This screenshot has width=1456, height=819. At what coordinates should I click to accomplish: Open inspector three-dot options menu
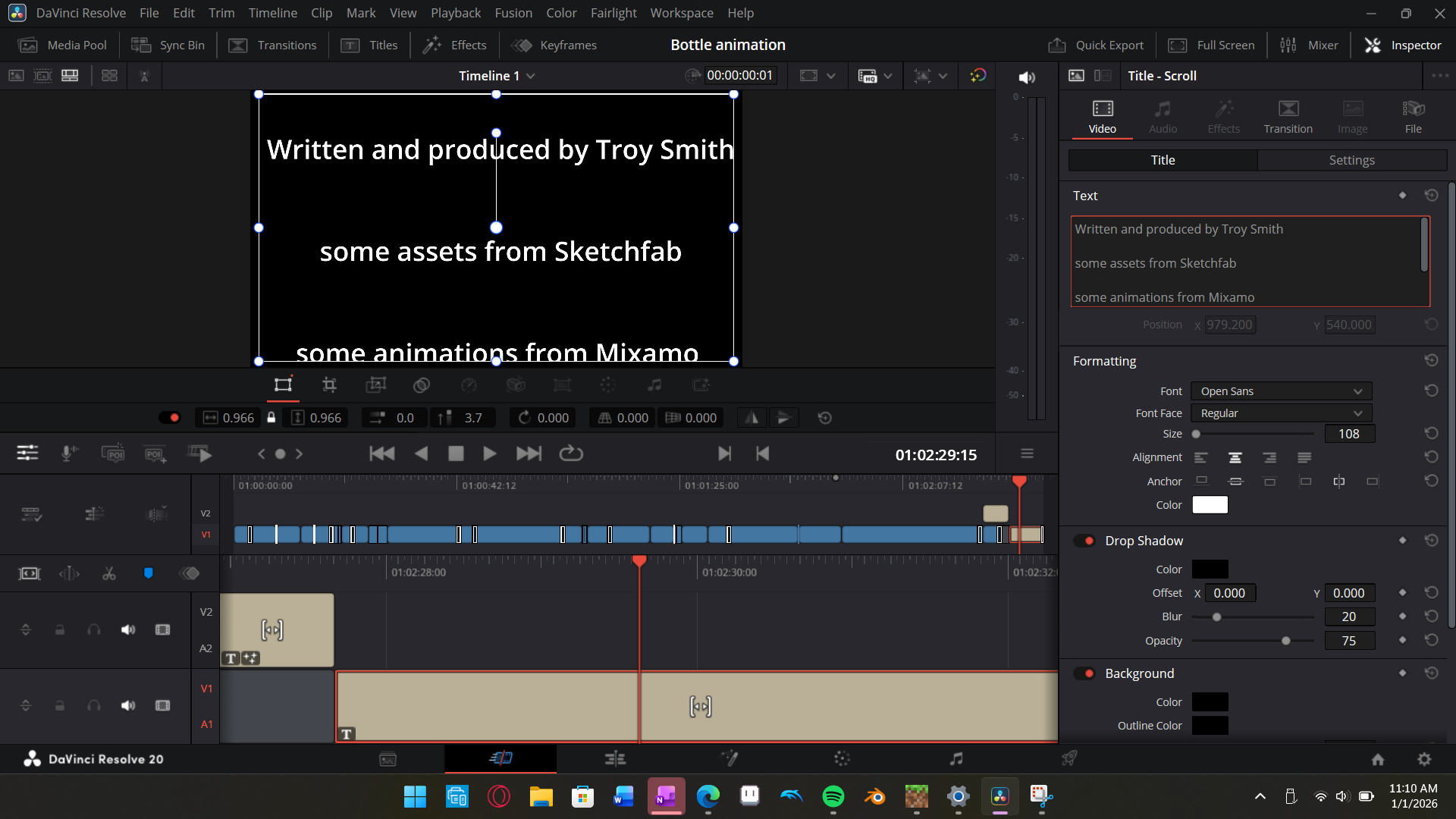(x=1439, y=76)
